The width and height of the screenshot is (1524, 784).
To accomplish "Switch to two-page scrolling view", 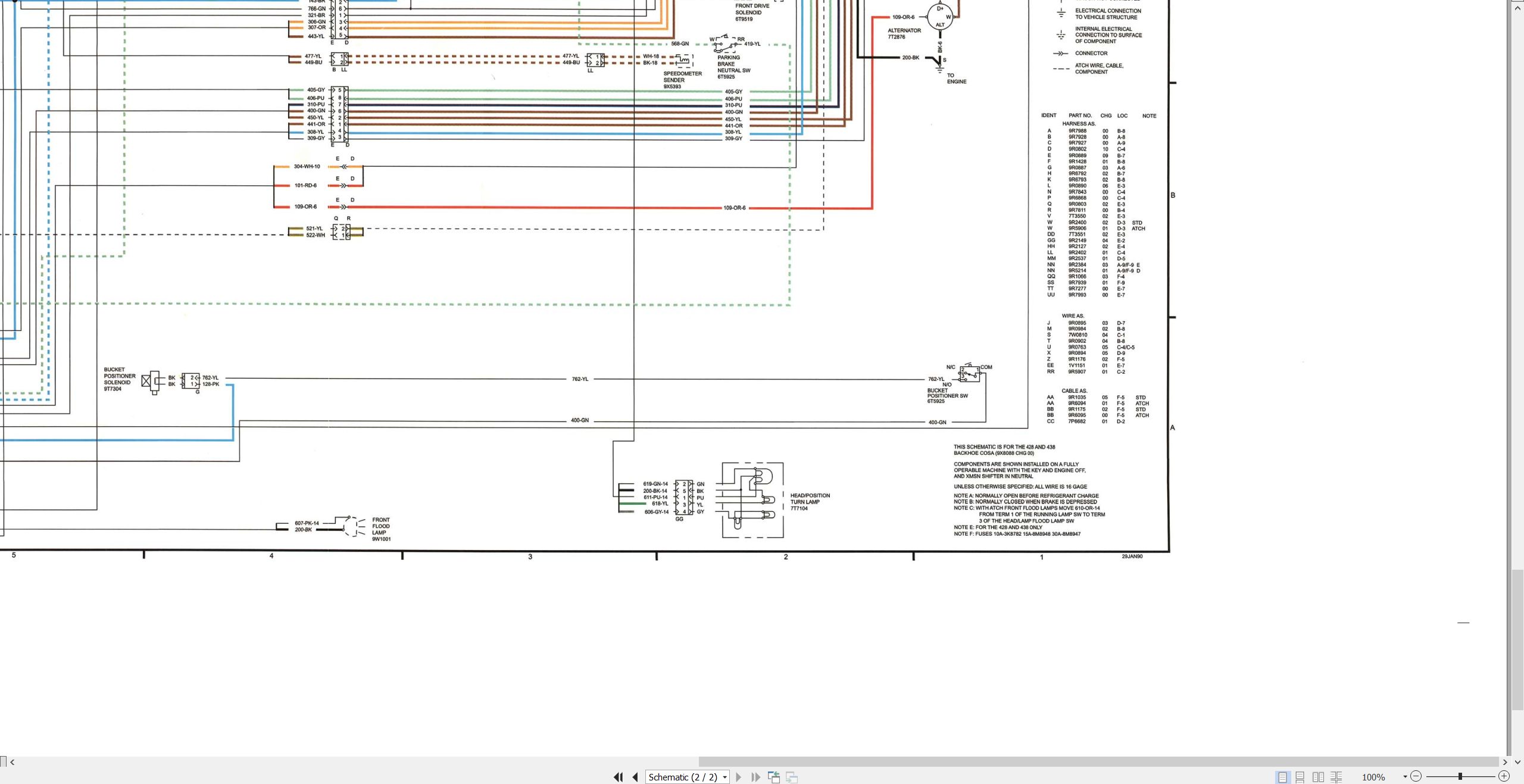I will point(1336,777).
